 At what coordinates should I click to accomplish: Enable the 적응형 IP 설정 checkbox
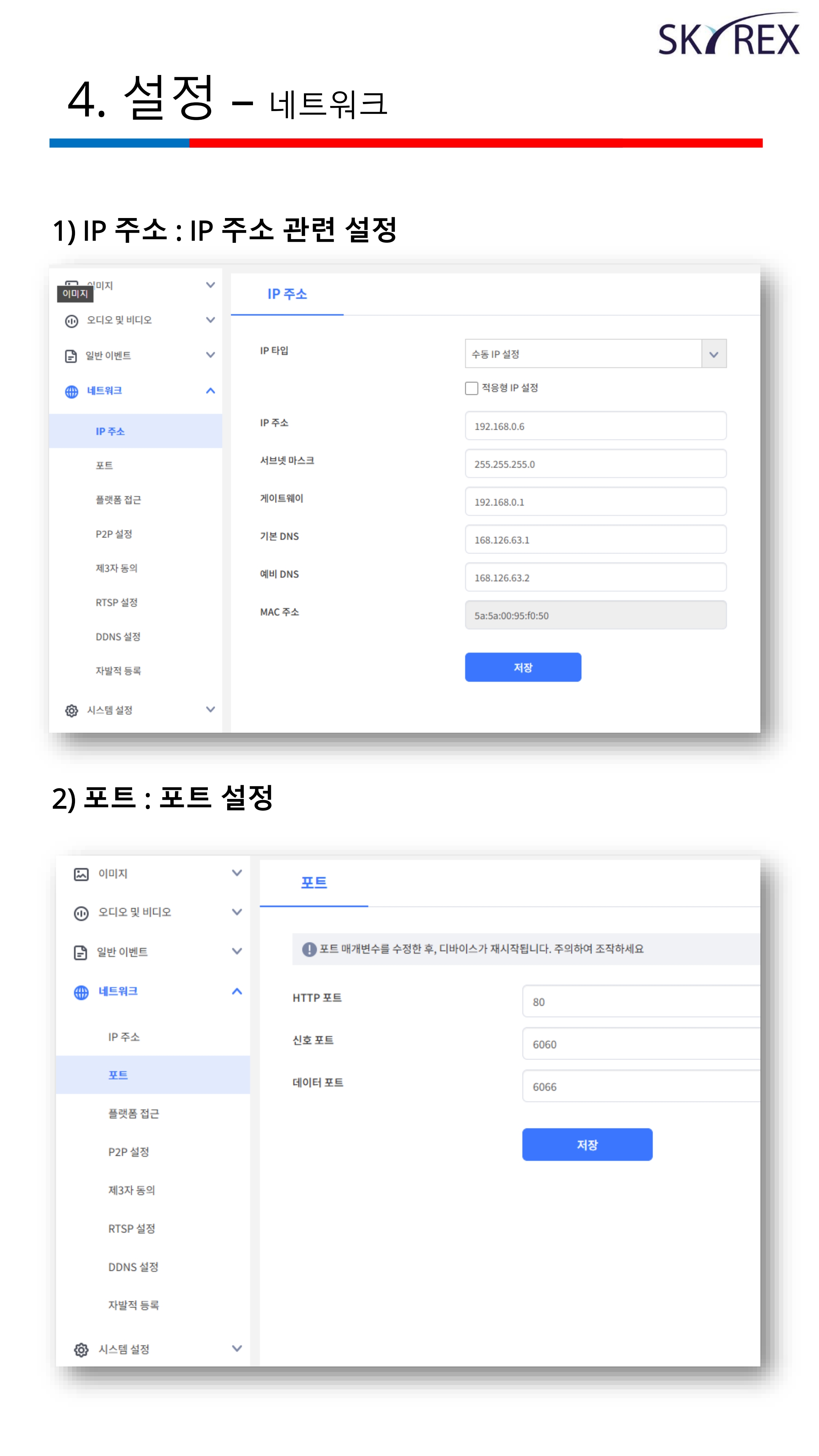(x=471, y=388)
